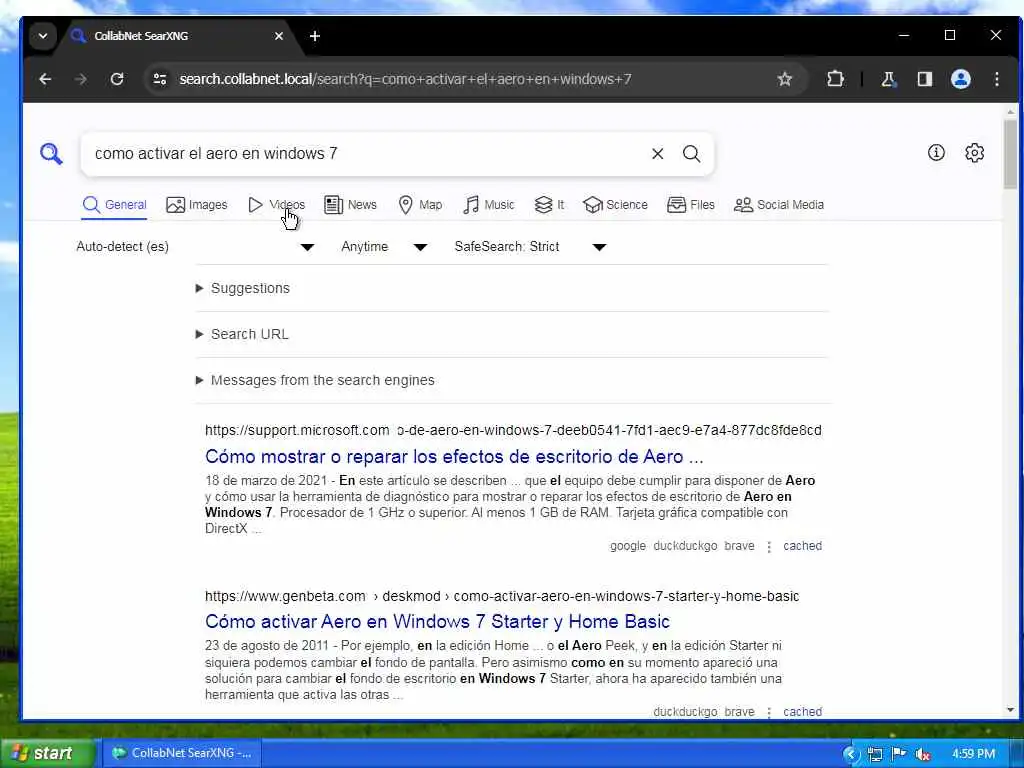The width and height of the screenshot is (1024, 768).
Task: Close the CollabNet SearXNG tab
Action: pos(279,36)
